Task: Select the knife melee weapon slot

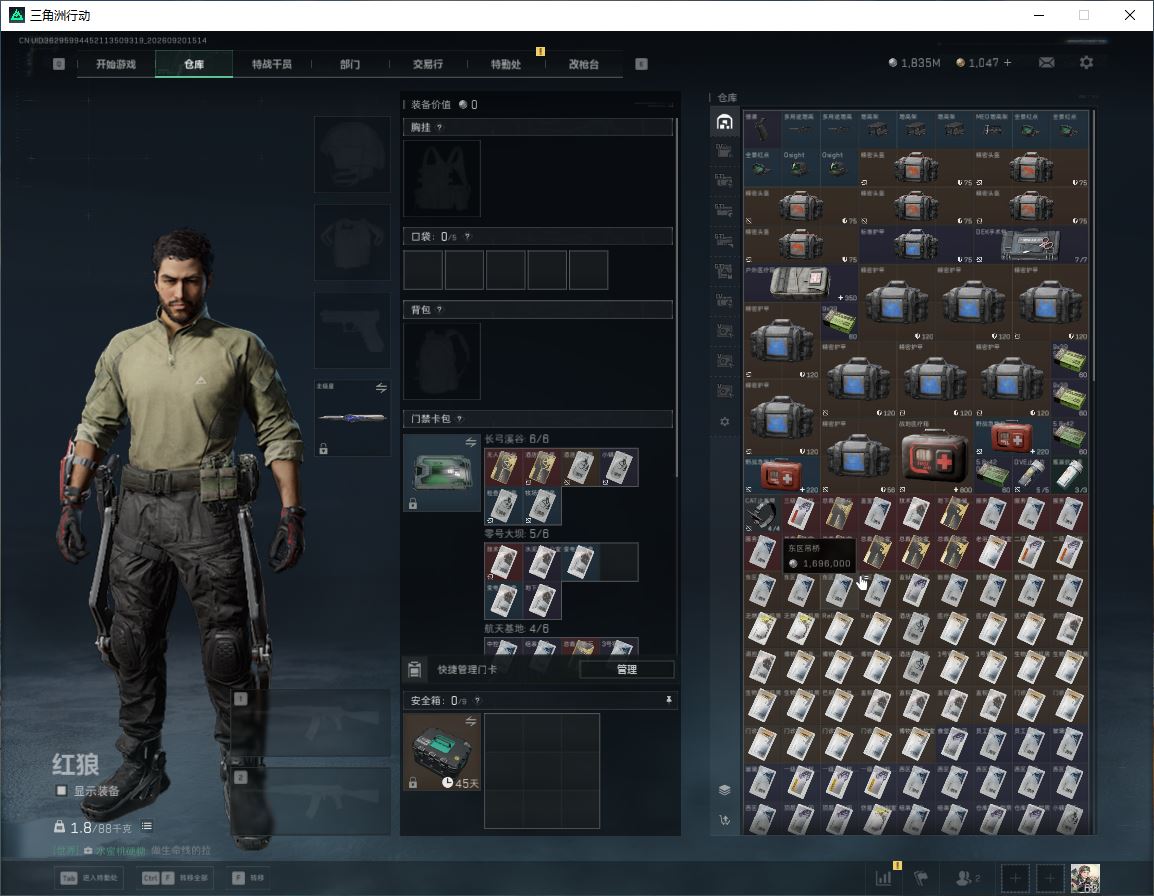Action: (352, 418)
